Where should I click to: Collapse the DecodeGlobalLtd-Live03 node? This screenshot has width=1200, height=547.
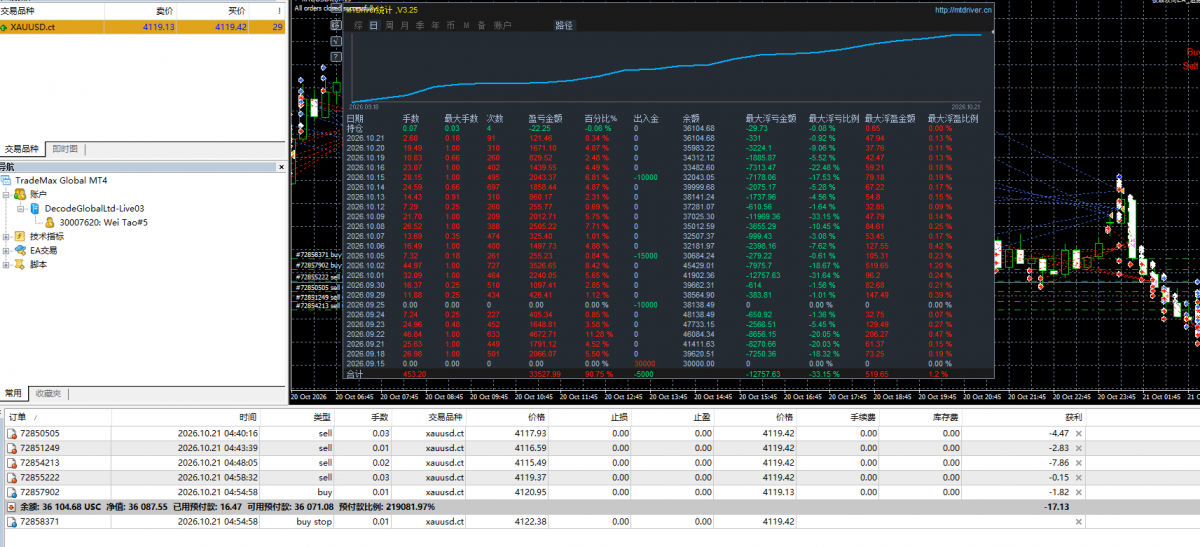tap(20, 208)
